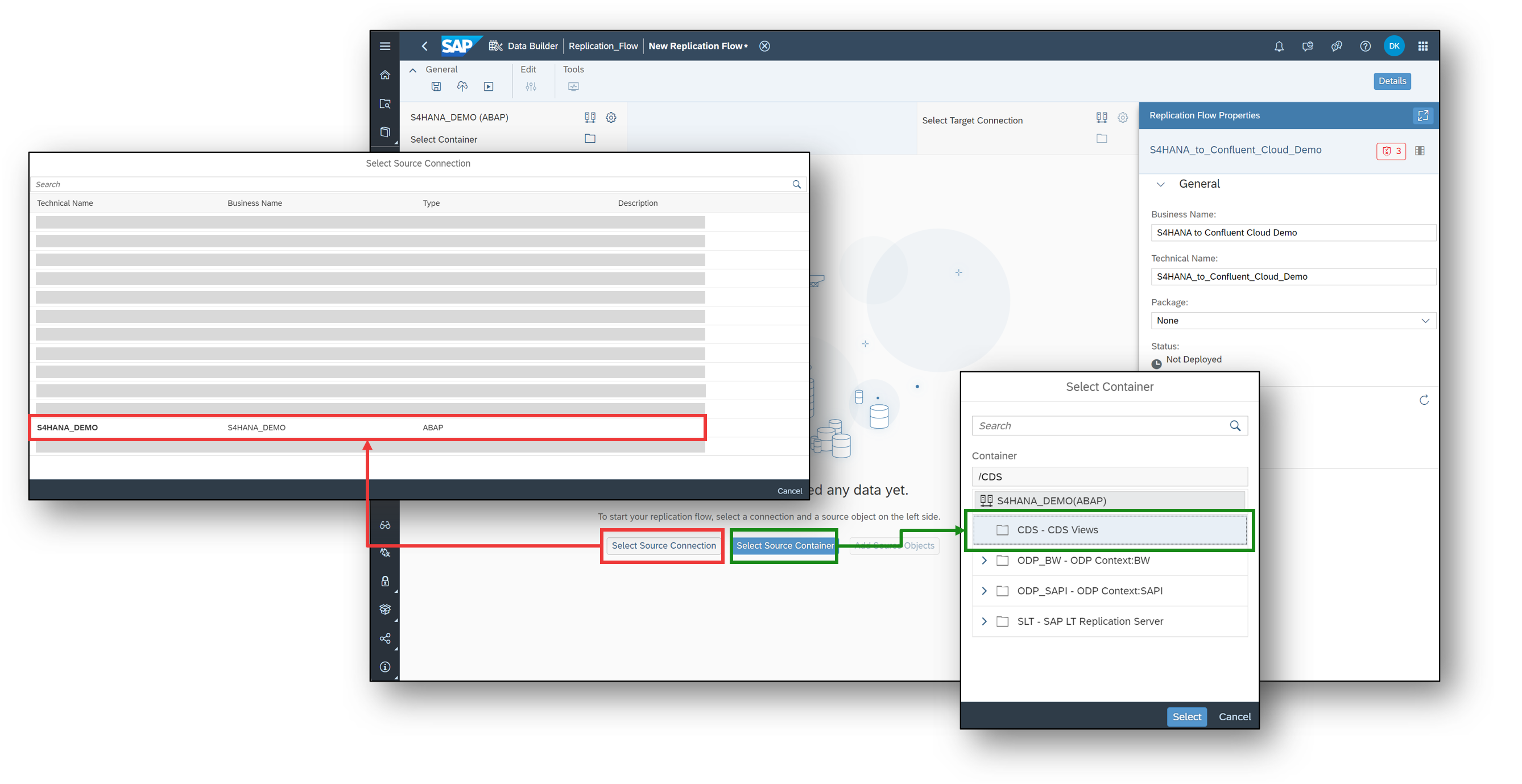Check the ODP_BW container checkbox

(1002, 561)
